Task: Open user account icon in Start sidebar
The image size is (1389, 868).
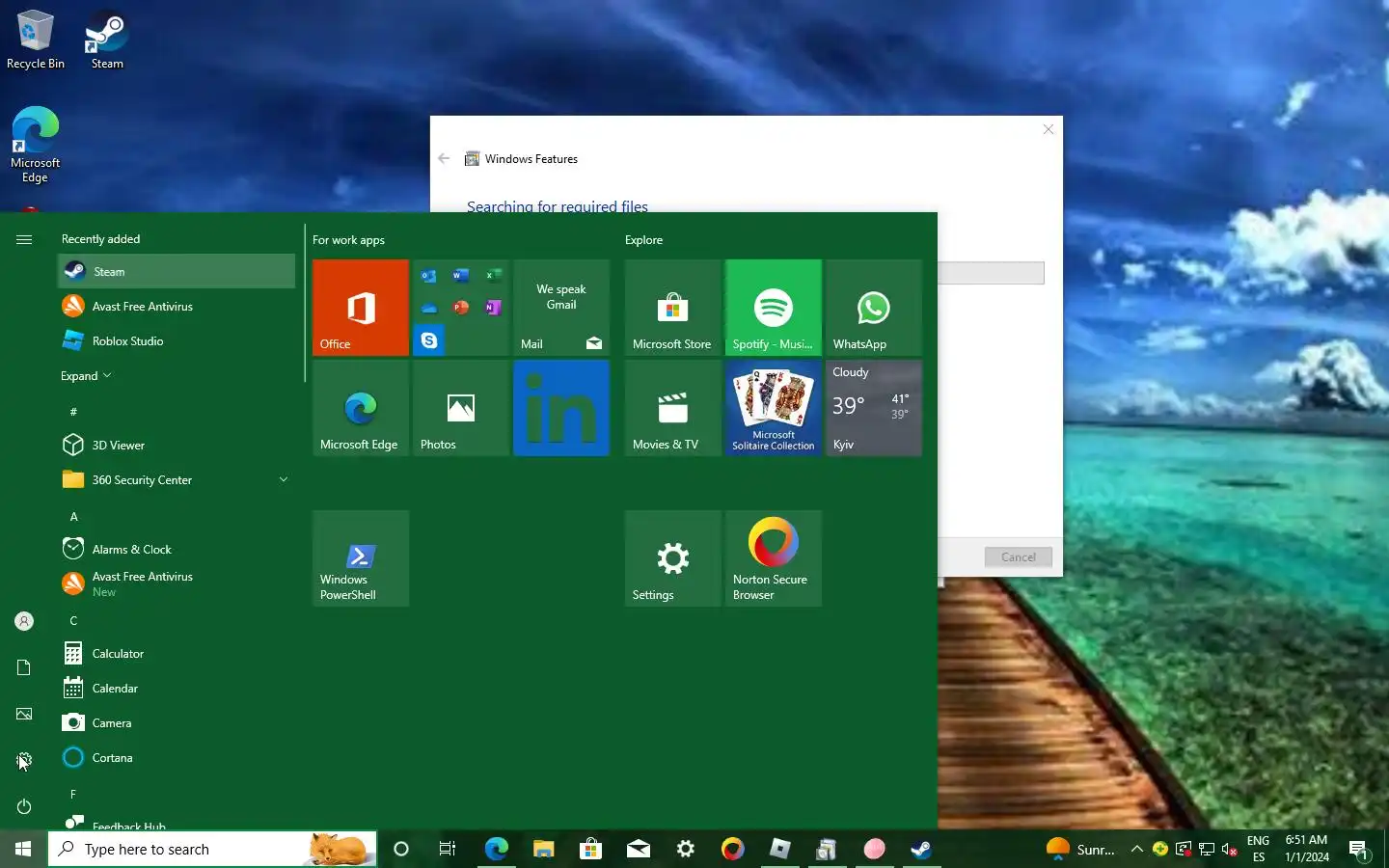Action: [24, 621]
